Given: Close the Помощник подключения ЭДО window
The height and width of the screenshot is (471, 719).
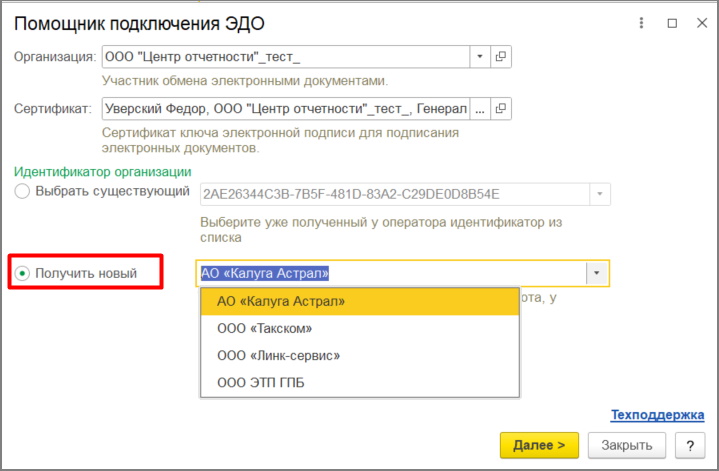Looking at the screenshot, I should (702, 23).
